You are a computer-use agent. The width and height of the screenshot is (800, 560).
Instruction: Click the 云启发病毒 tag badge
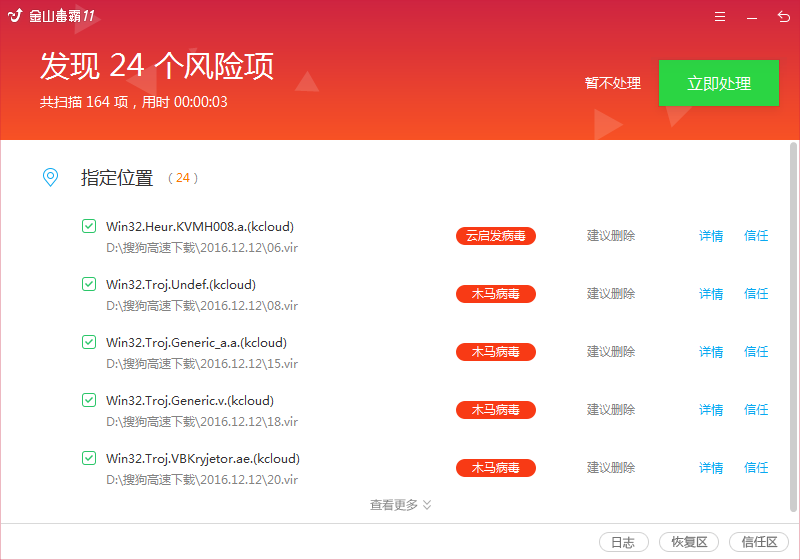point(495,236)
